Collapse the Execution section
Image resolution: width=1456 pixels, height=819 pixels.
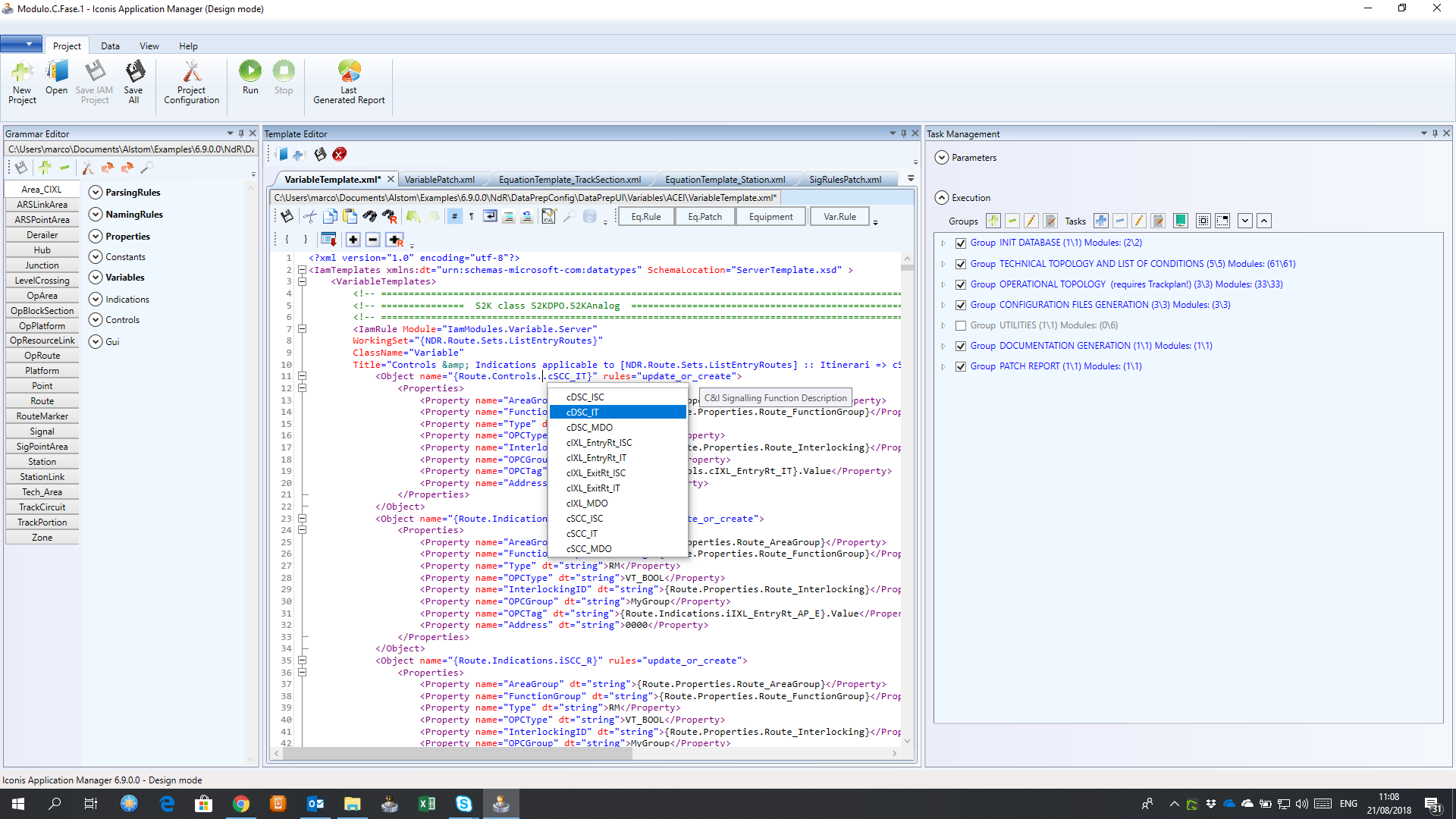coord(942,198)
